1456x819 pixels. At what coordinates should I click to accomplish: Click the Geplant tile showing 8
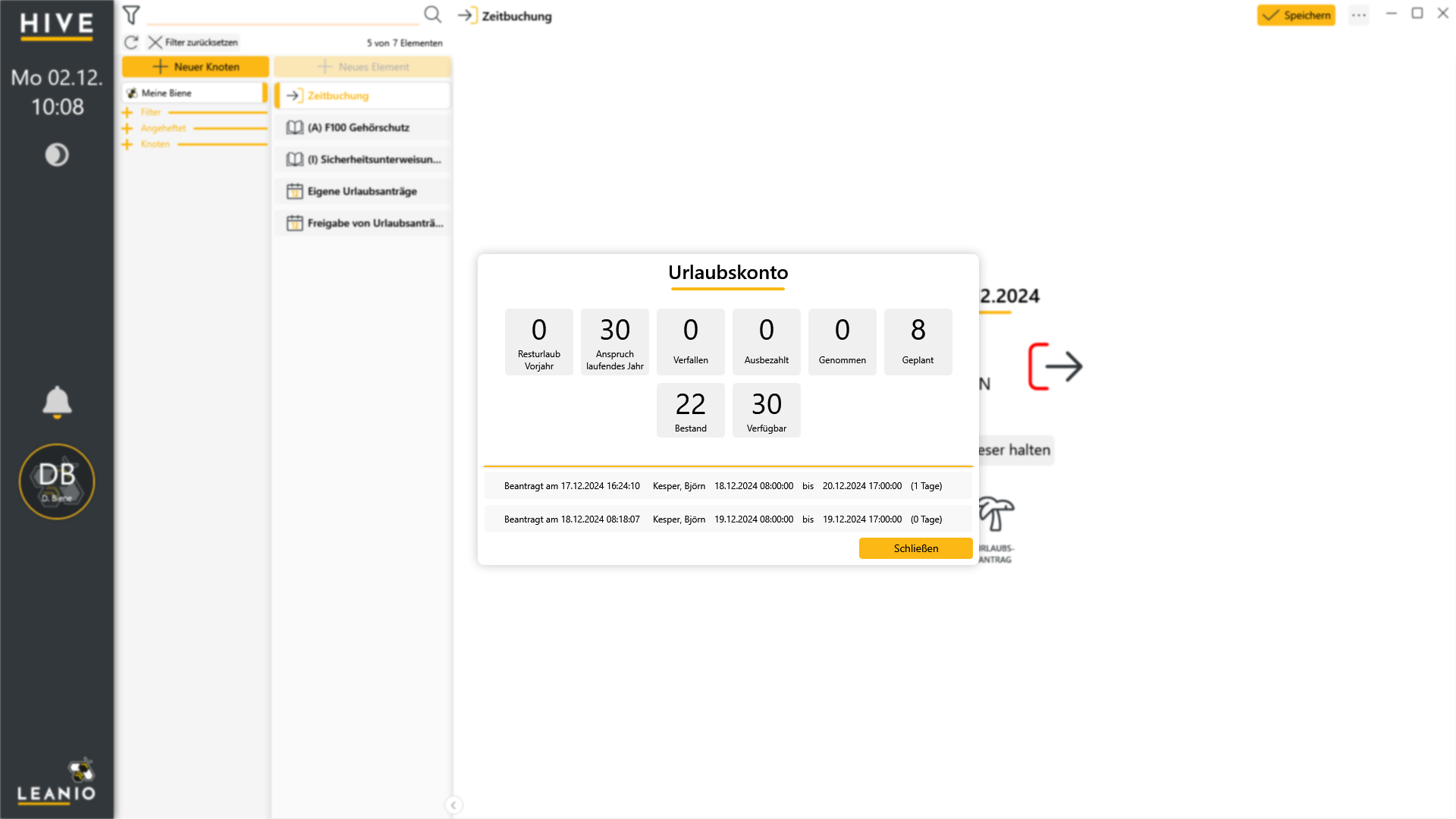pyautogui.click(x=918, y=342)
